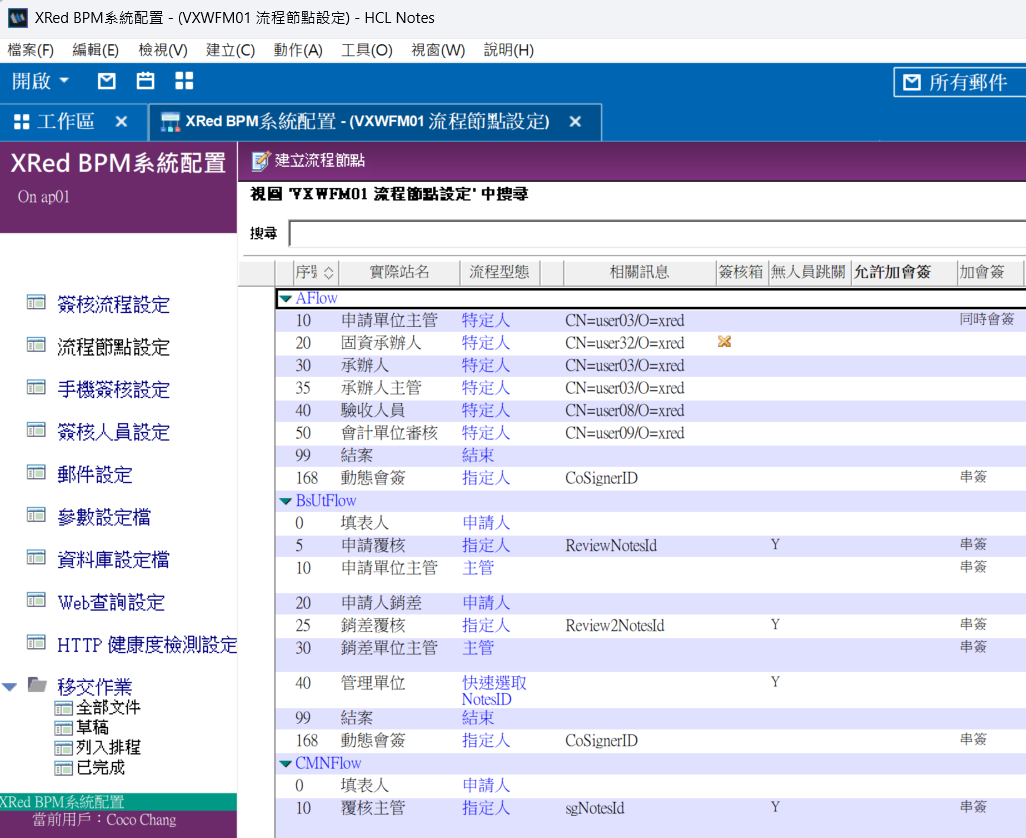Click the 簽核箱 mark in 固資承辦人 row
Screen dimensions: 1026x838
[x=725, y=343]
